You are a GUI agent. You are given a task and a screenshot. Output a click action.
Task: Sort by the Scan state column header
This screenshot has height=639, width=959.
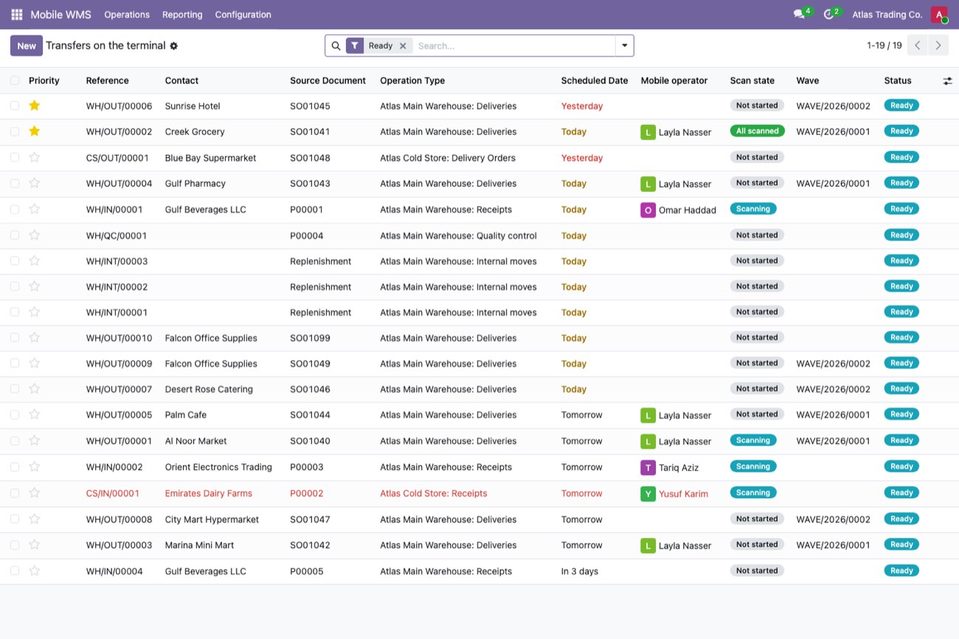click(x=752, y=81)
